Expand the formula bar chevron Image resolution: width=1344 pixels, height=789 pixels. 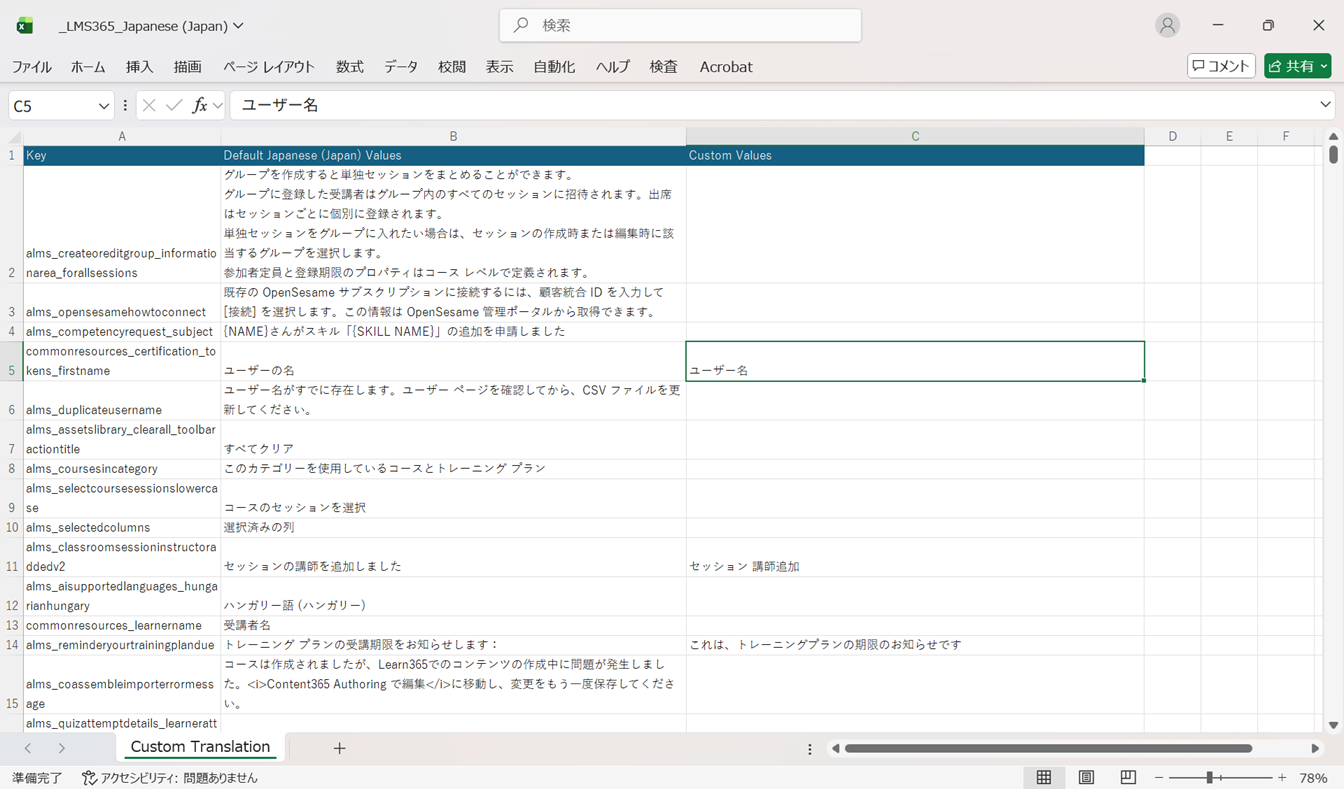1325,105
